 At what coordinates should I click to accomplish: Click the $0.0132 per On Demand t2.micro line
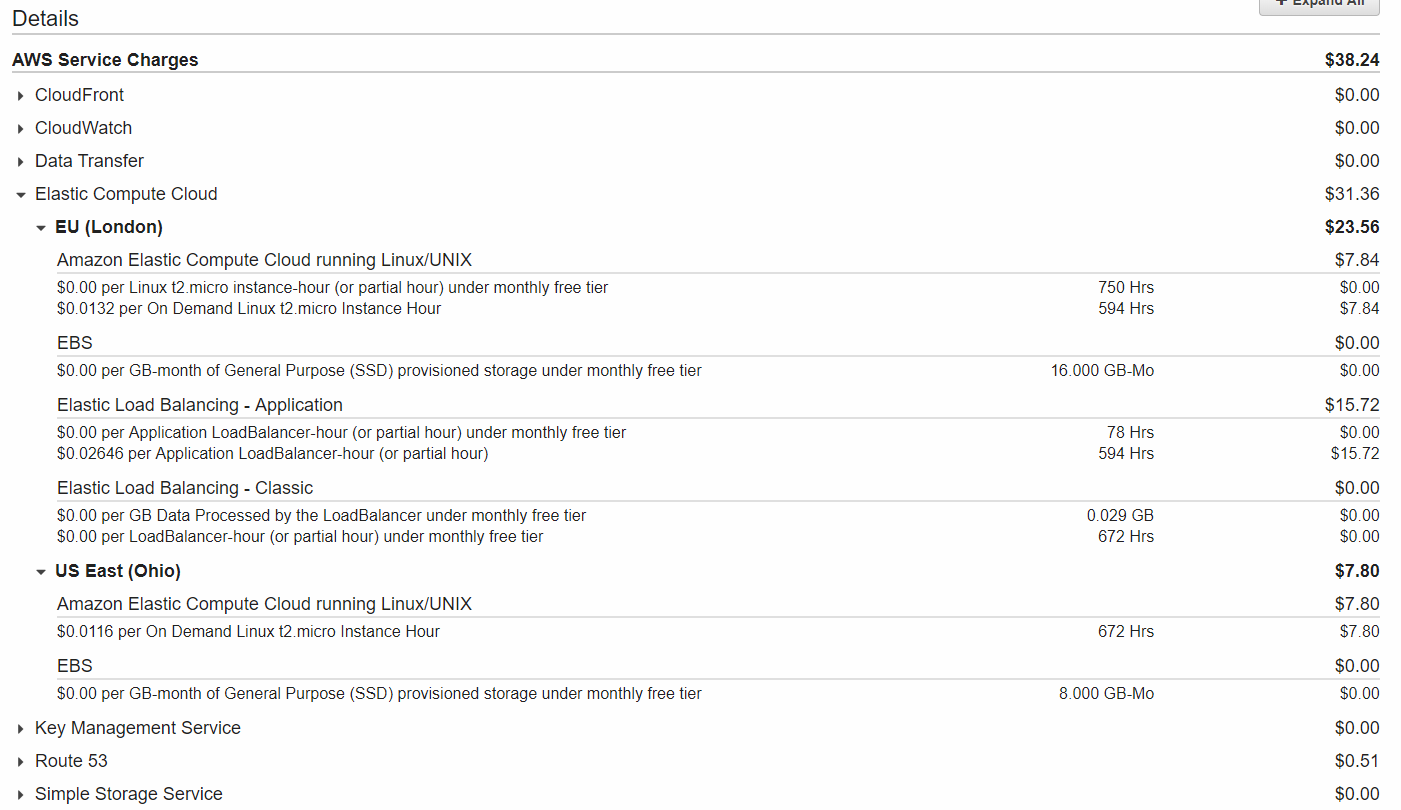pyautogui.click(x=249, y=309)
